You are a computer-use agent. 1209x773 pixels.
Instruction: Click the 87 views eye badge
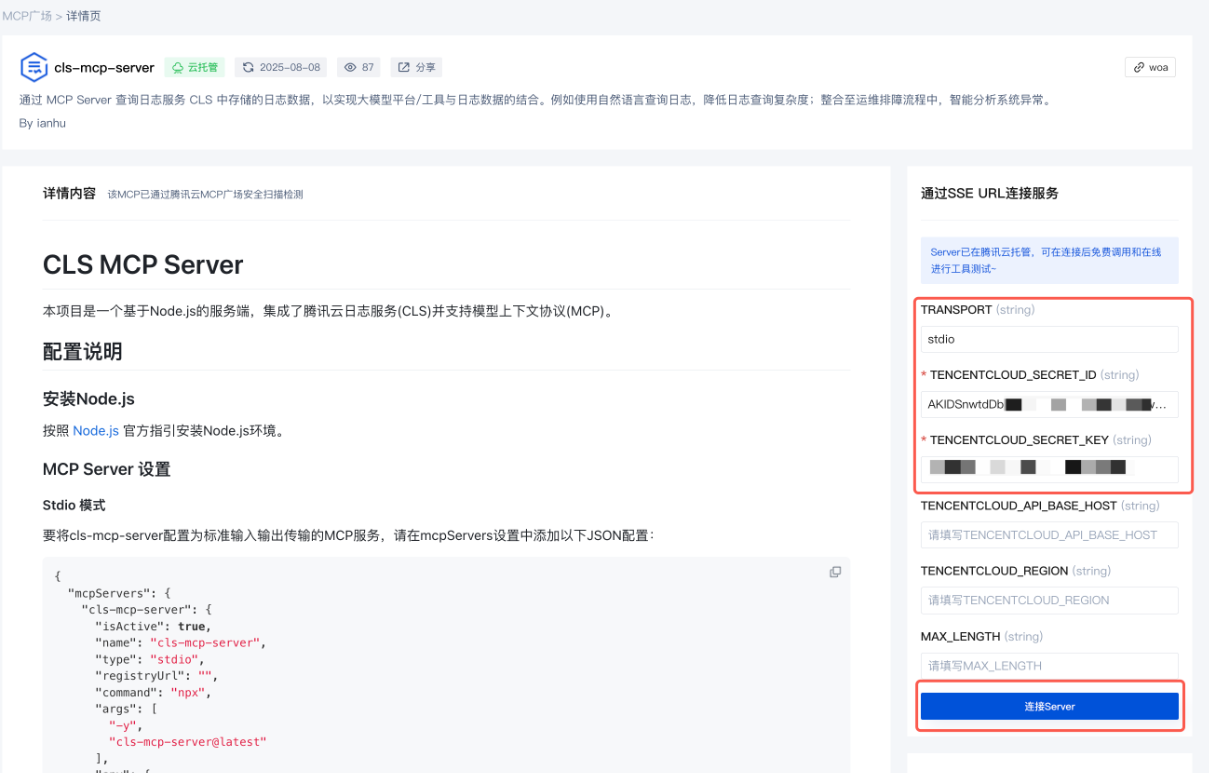pos(359,67)
